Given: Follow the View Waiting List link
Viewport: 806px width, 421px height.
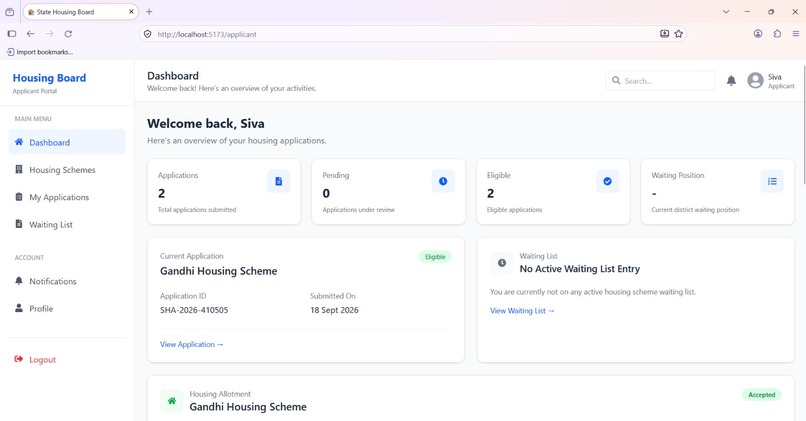Looking at the screenshot, I should pos(522,310).
